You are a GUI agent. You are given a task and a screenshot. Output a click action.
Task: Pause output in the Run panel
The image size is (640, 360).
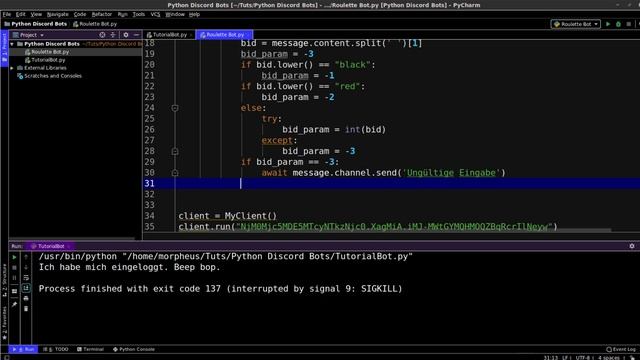tap(14, 278)
